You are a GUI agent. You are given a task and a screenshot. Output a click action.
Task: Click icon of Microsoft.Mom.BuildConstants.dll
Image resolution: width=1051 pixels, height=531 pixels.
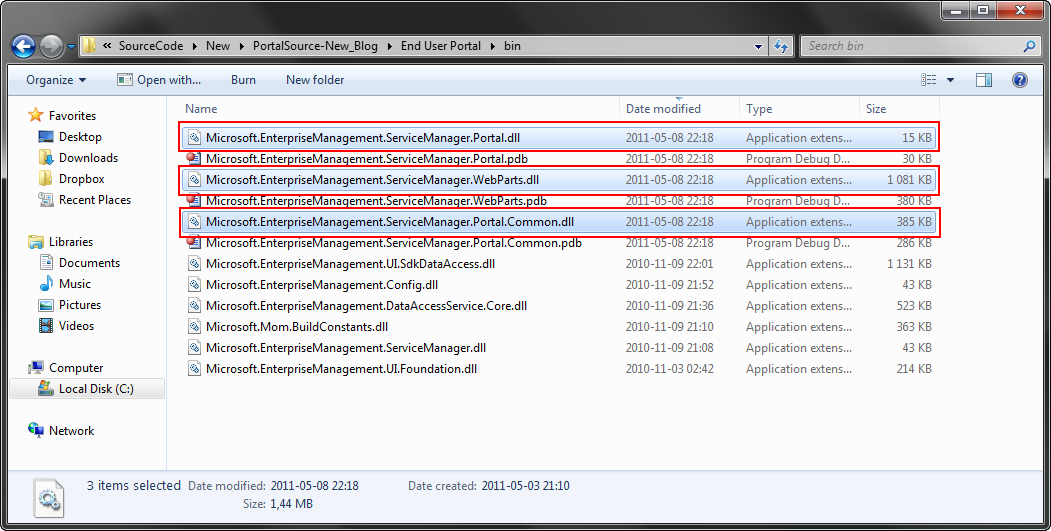(194, 327)
